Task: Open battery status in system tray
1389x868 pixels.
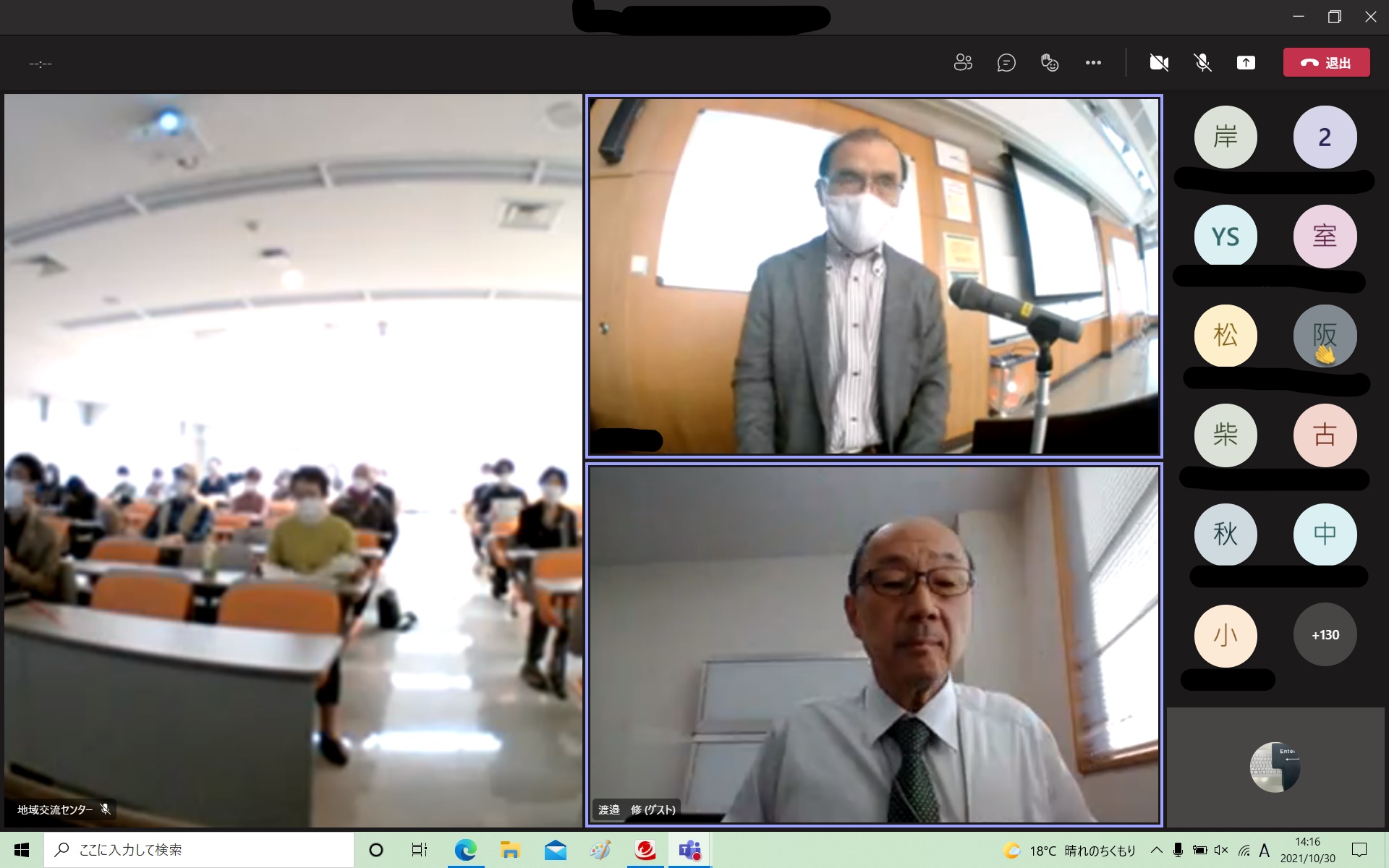Action: coord(1199,851)
